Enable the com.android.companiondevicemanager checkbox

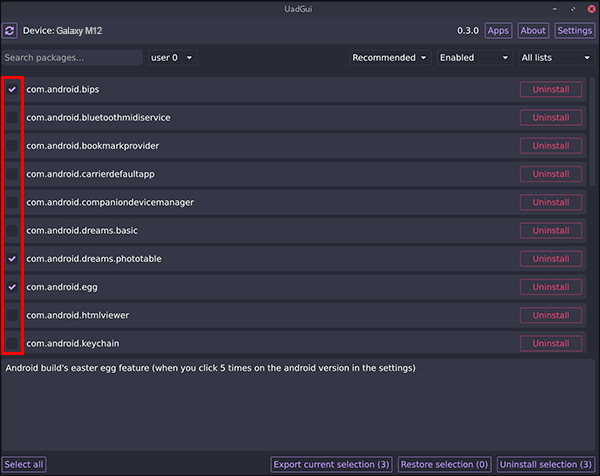pos(12,202)
